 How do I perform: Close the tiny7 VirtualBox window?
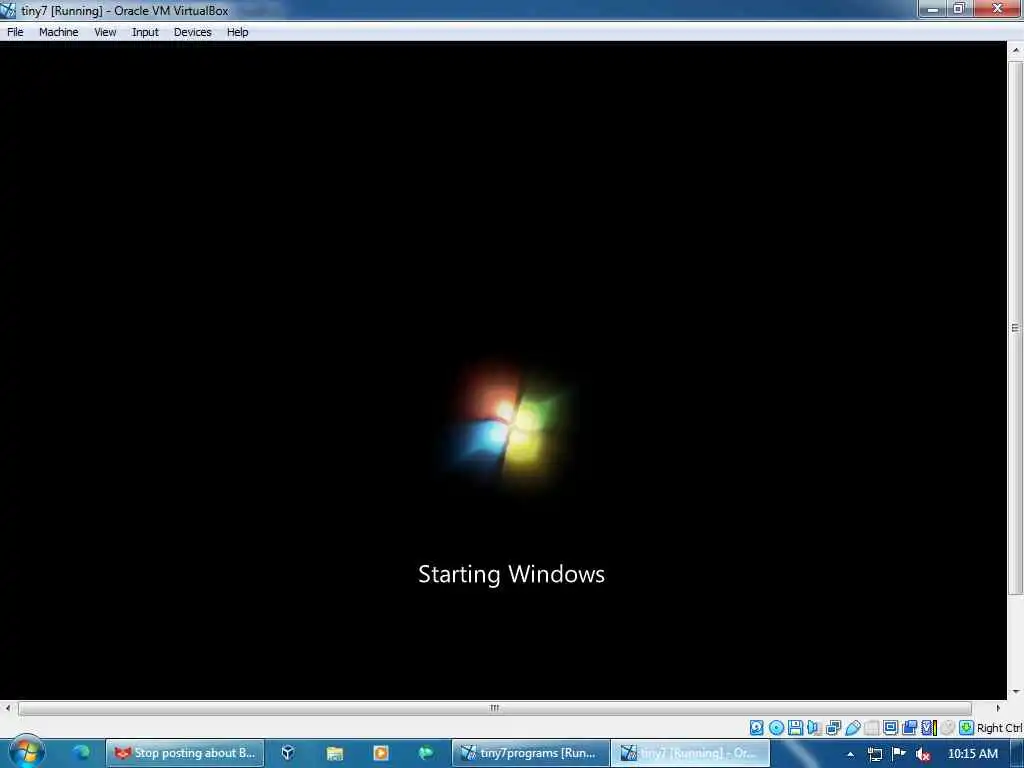click(998, 9)
